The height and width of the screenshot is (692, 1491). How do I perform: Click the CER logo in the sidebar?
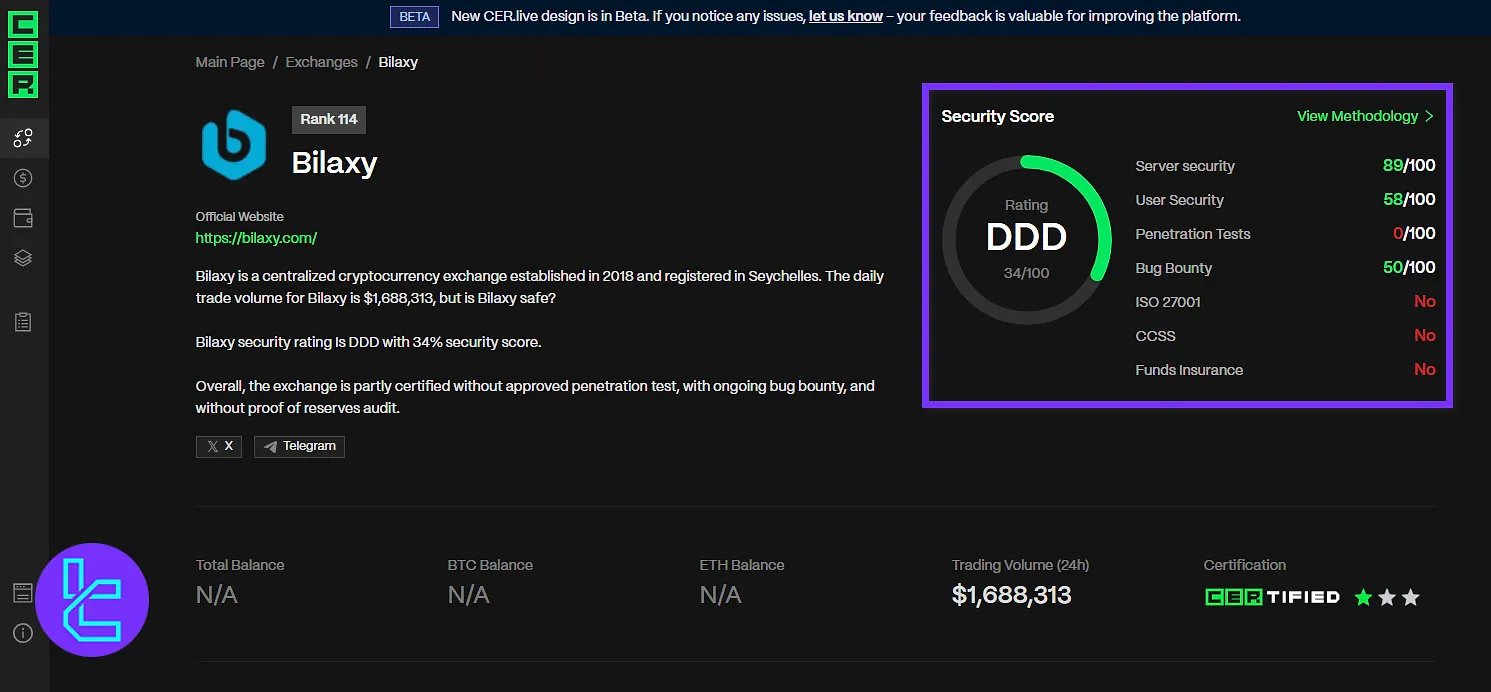tap(22, 55)
